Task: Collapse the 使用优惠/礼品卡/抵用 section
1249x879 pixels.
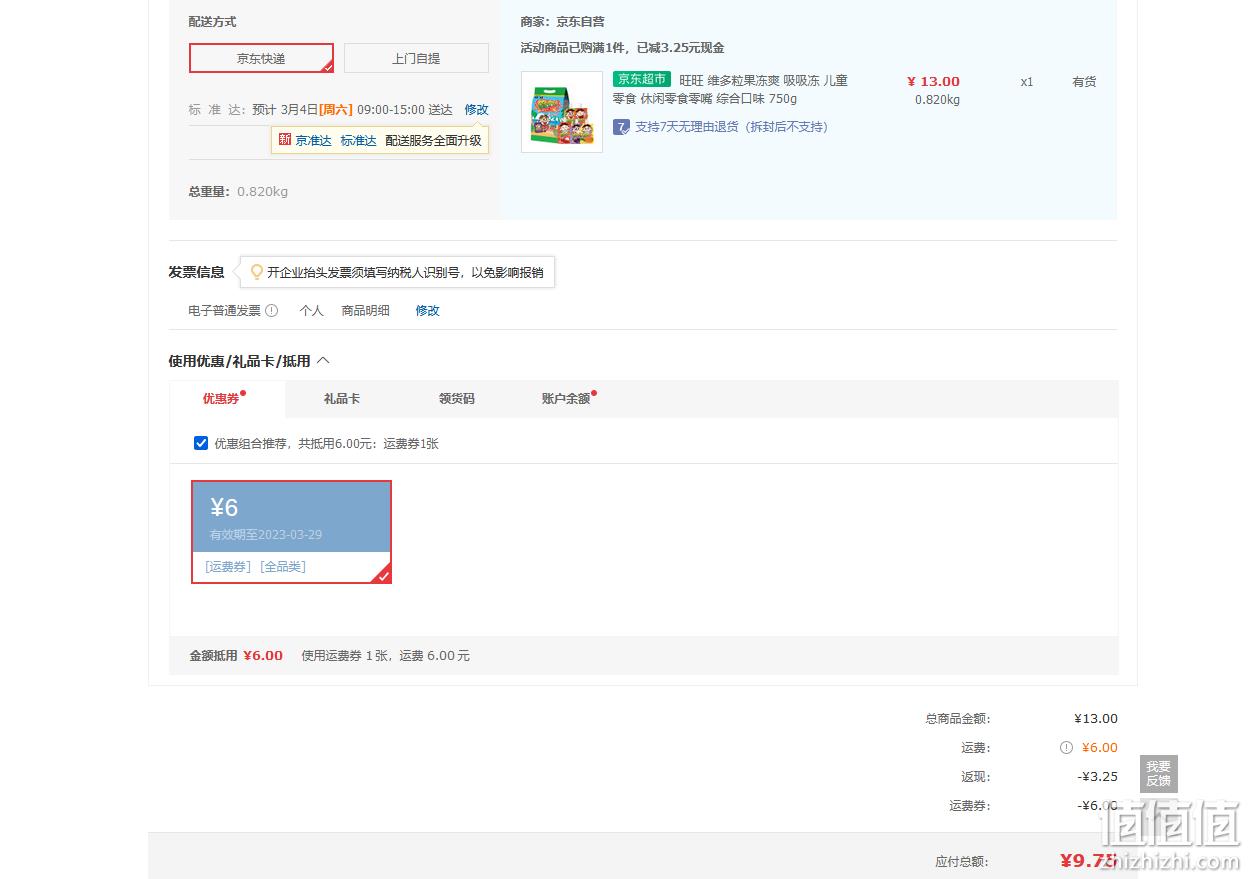Action: click(323, 361)
